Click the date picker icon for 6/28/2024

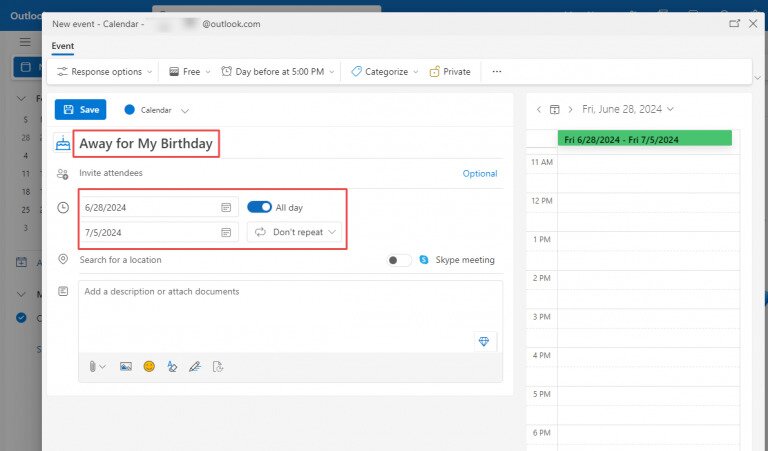pyautogui.click(x=226, y=207)
